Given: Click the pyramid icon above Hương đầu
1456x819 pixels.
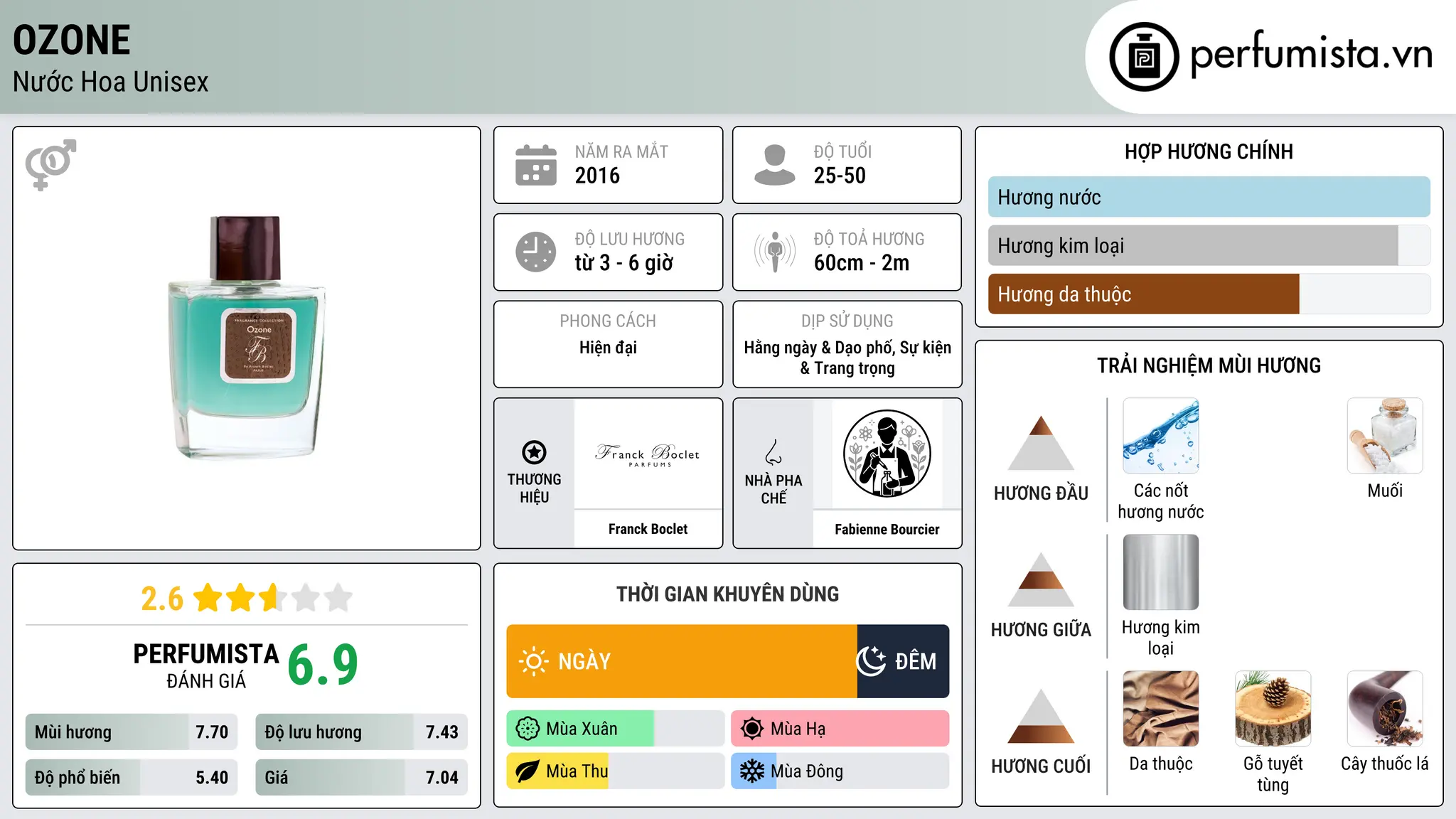Looking at the screenshot, I should point(1041,443).
